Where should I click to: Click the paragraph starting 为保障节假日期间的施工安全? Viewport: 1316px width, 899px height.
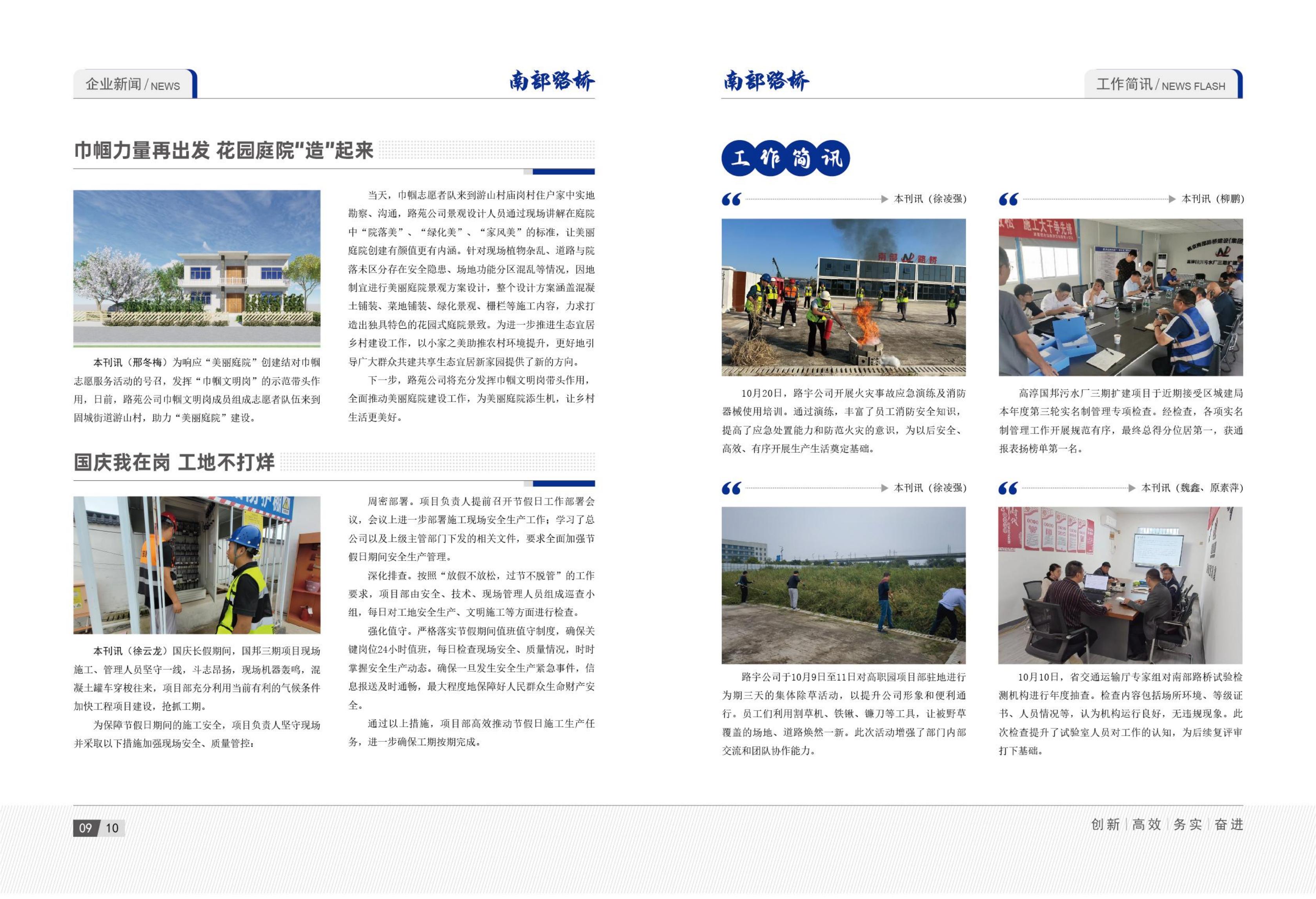pyautogui.click(x=197, y=734)
